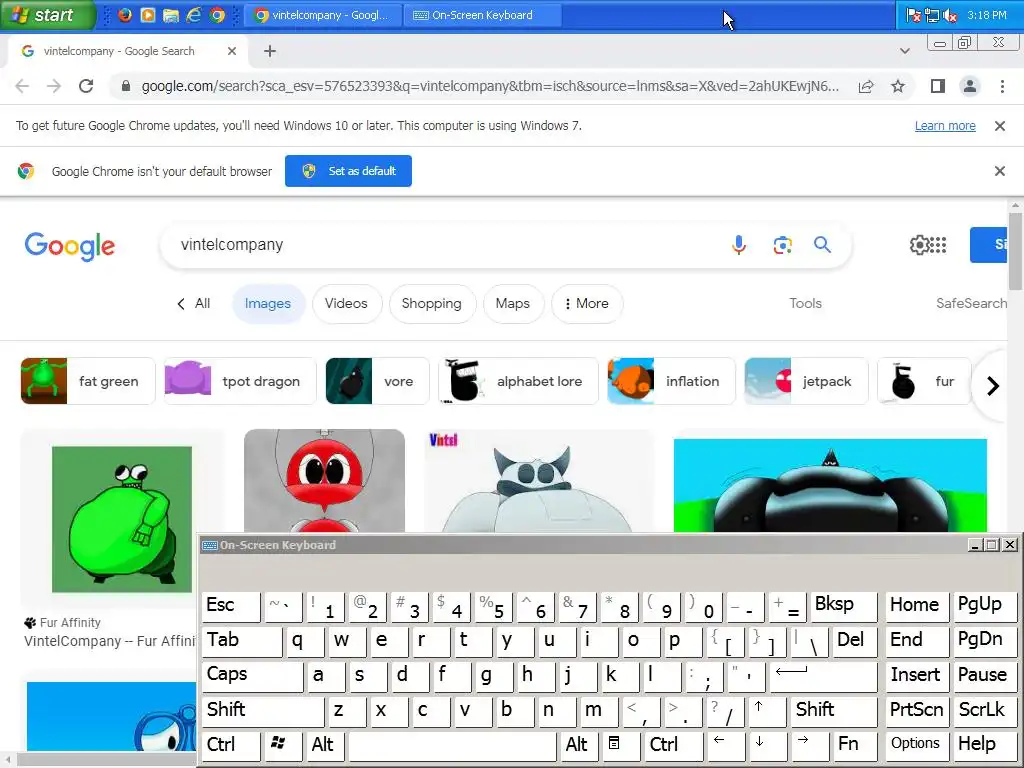Click the Chrome back arrow
Screen dimensions: 1024x768
pos(22,86)
